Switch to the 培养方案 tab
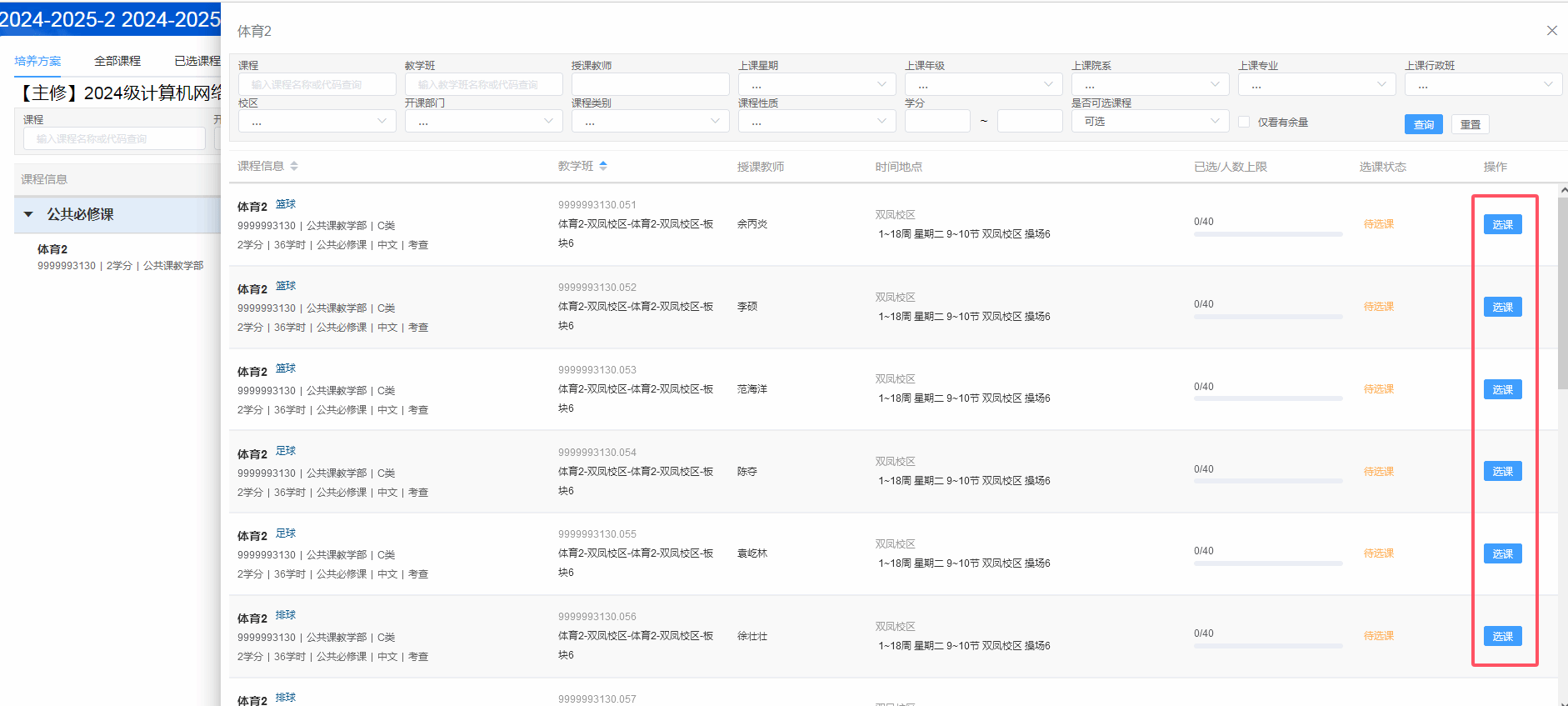Image resolution: width=1568 pixels, height=706 pixels. (x=37, y=61)
